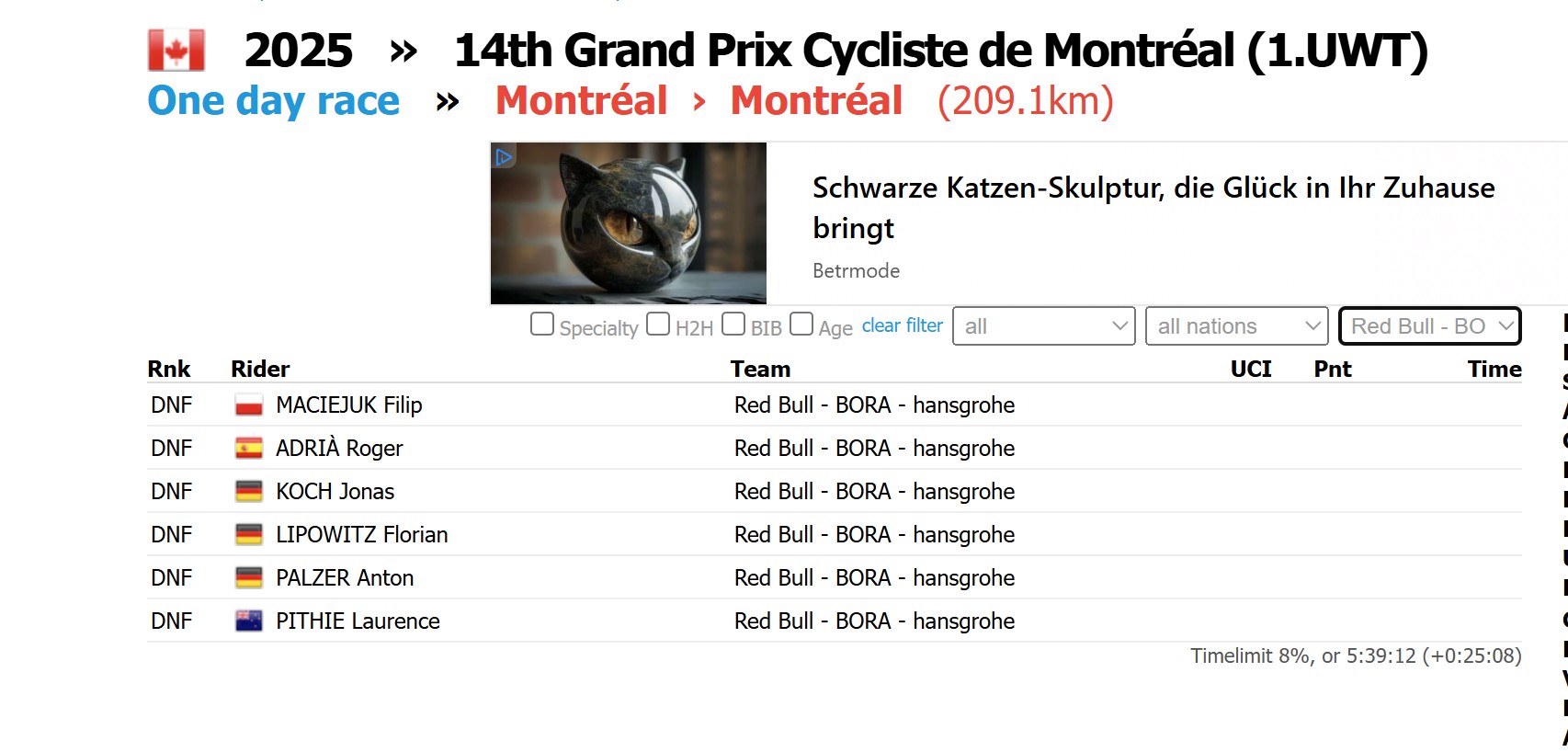Click the Canada flag icon
Screen dimensions: 1568x752
(x=176, y=51)
